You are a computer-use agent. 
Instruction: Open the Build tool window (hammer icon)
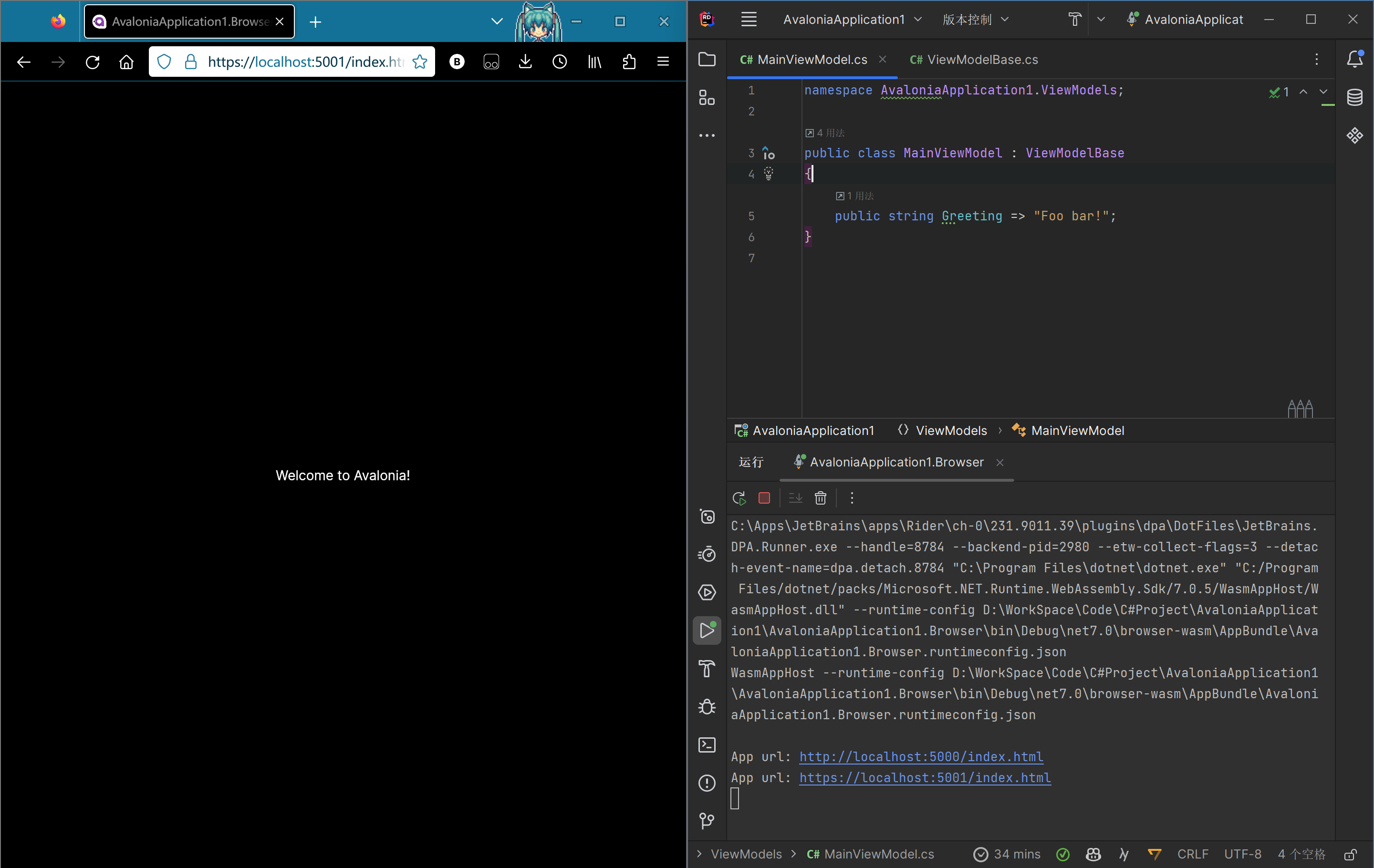pos(707,668)
